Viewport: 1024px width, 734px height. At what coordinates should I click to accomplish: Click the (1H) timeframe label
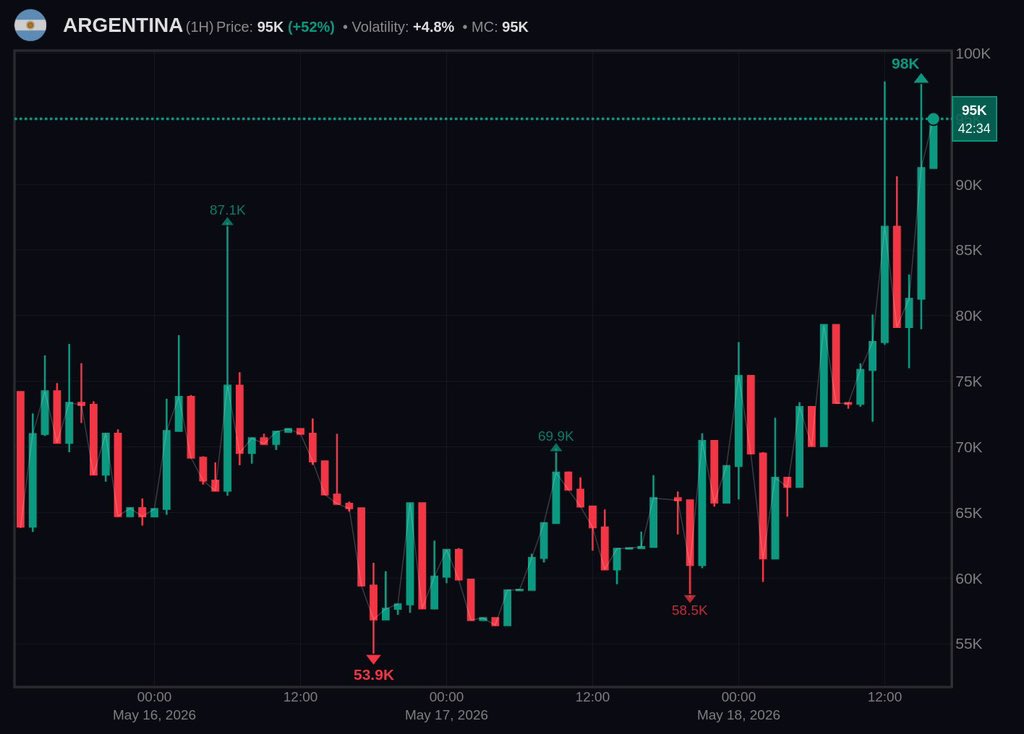coord(199,27)
